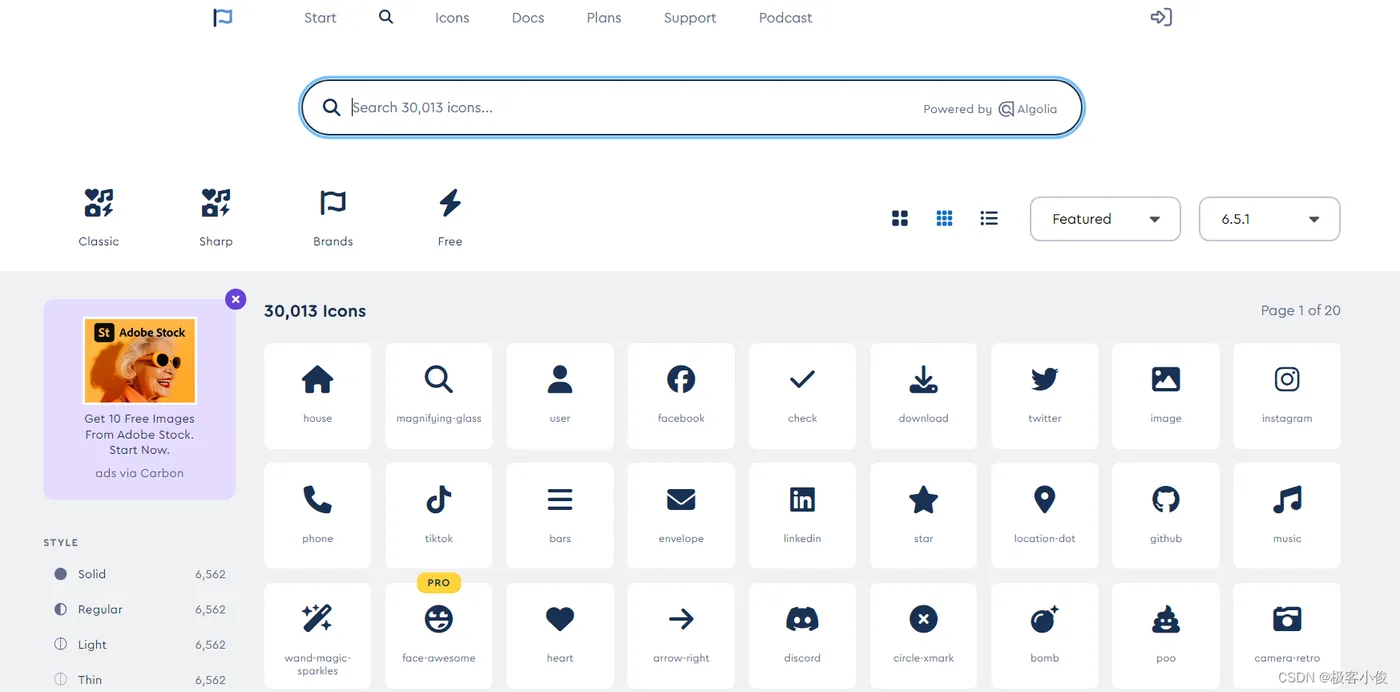The width and height of the screenshot is (1400, 692).
Task: Filter by Regular style
Action: tap(140, 609)
